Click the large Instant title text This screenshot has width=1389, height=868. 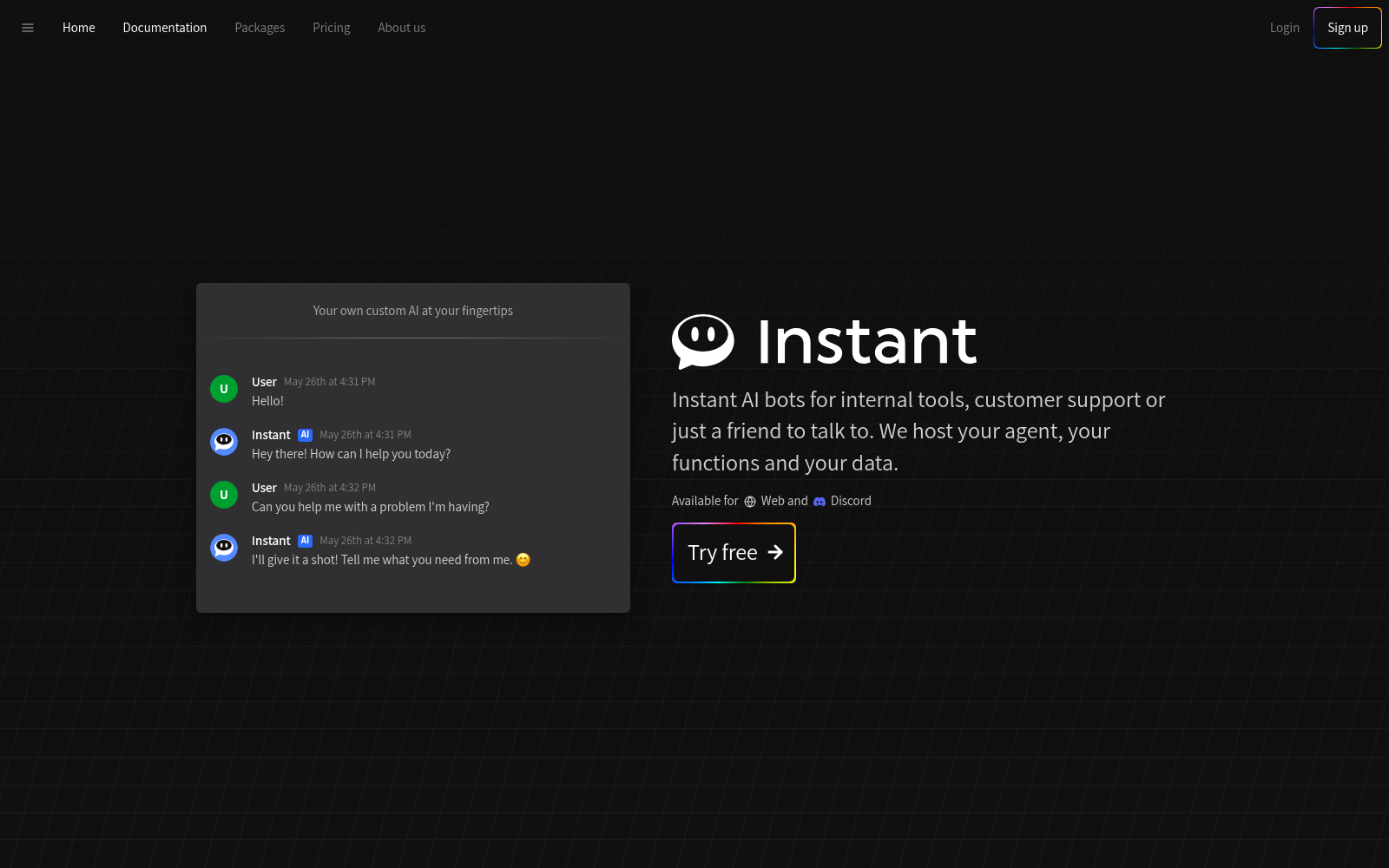point(866,341)
